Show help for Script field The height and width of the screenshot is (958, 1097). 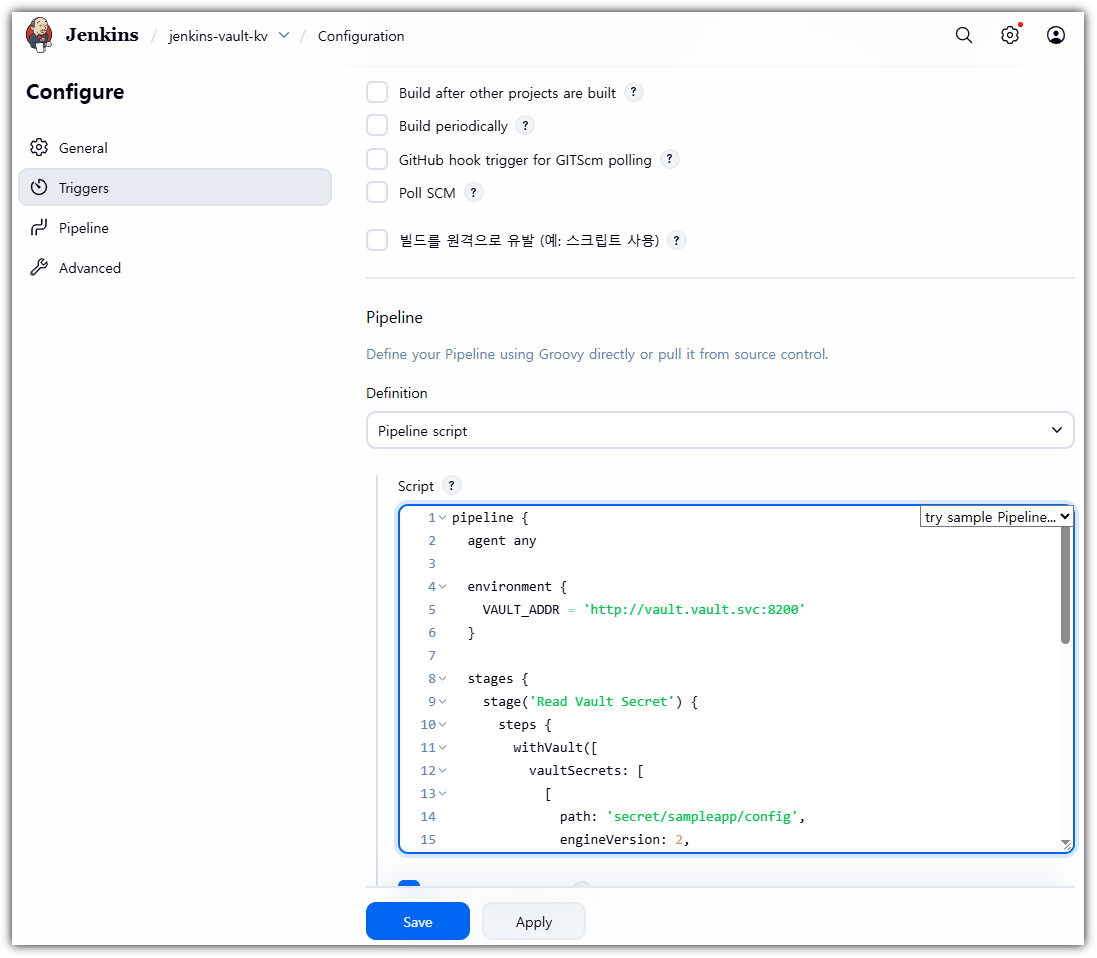click(x=451, y=486)
